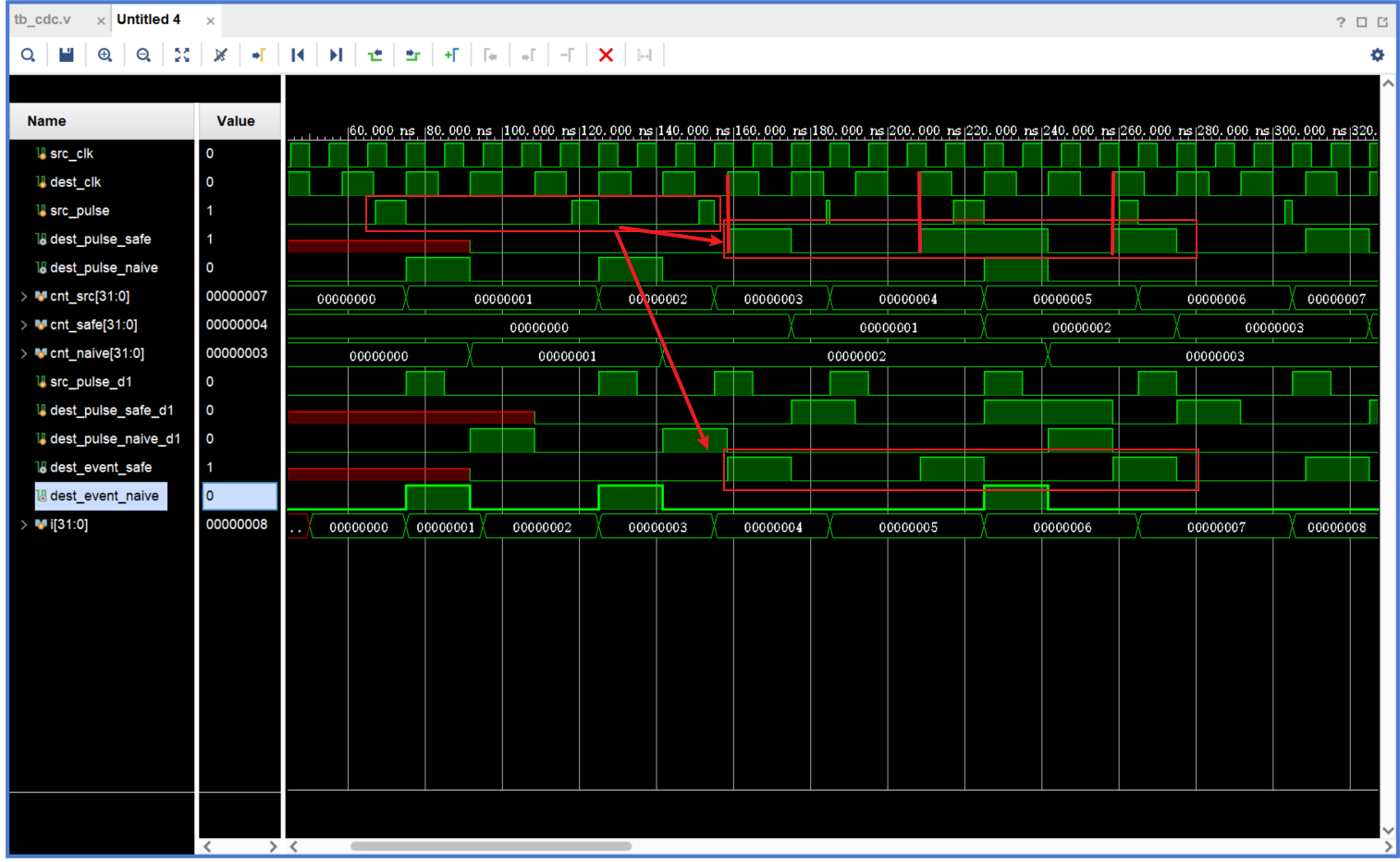Viewport: 1400px width, 862px height.
Task: Save the waveform configuration
Action: click(x=67, y=55)
